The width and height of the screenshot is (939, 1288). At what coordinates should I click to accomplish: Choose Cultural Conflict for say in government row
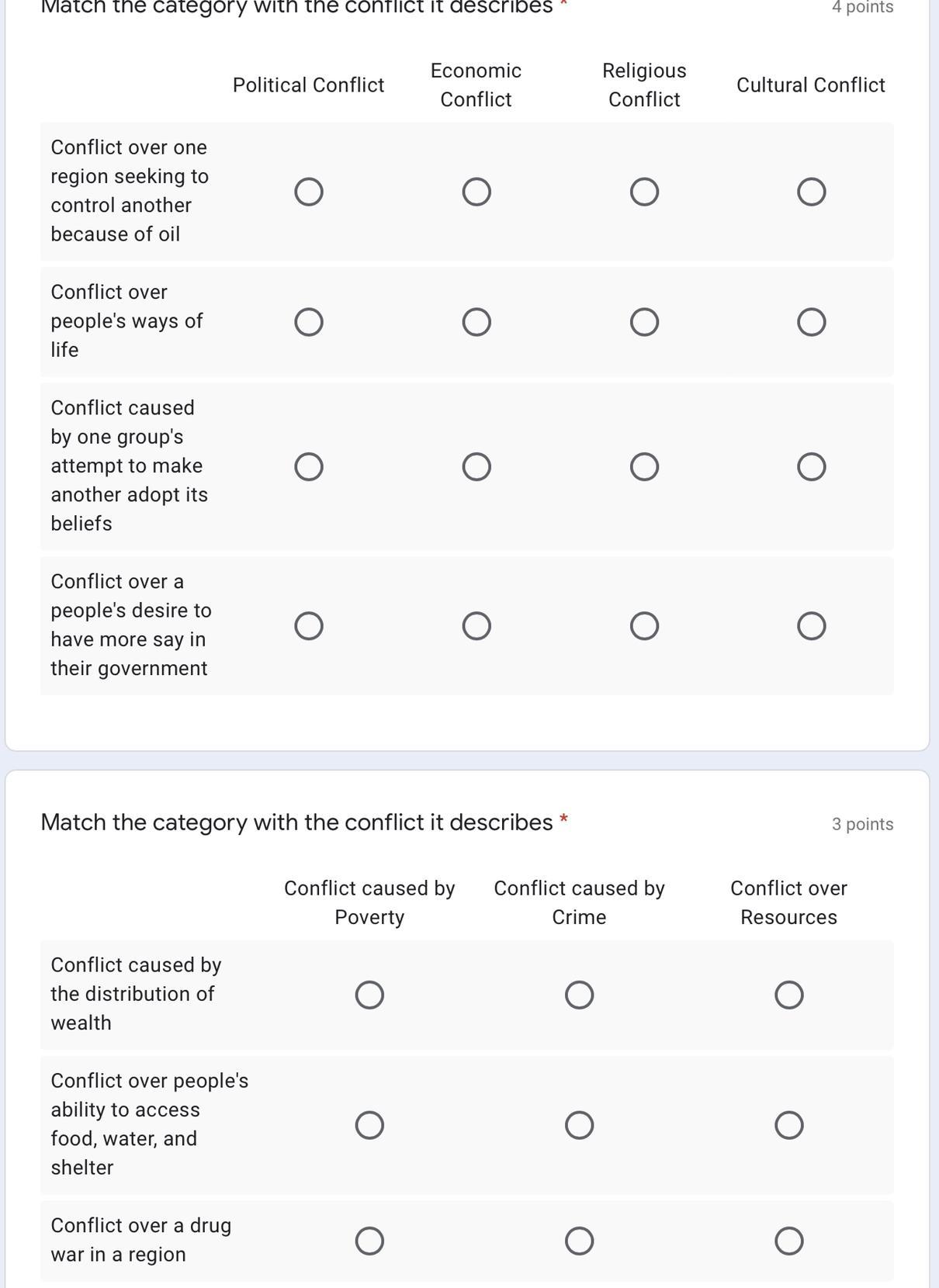coord(811,626)
